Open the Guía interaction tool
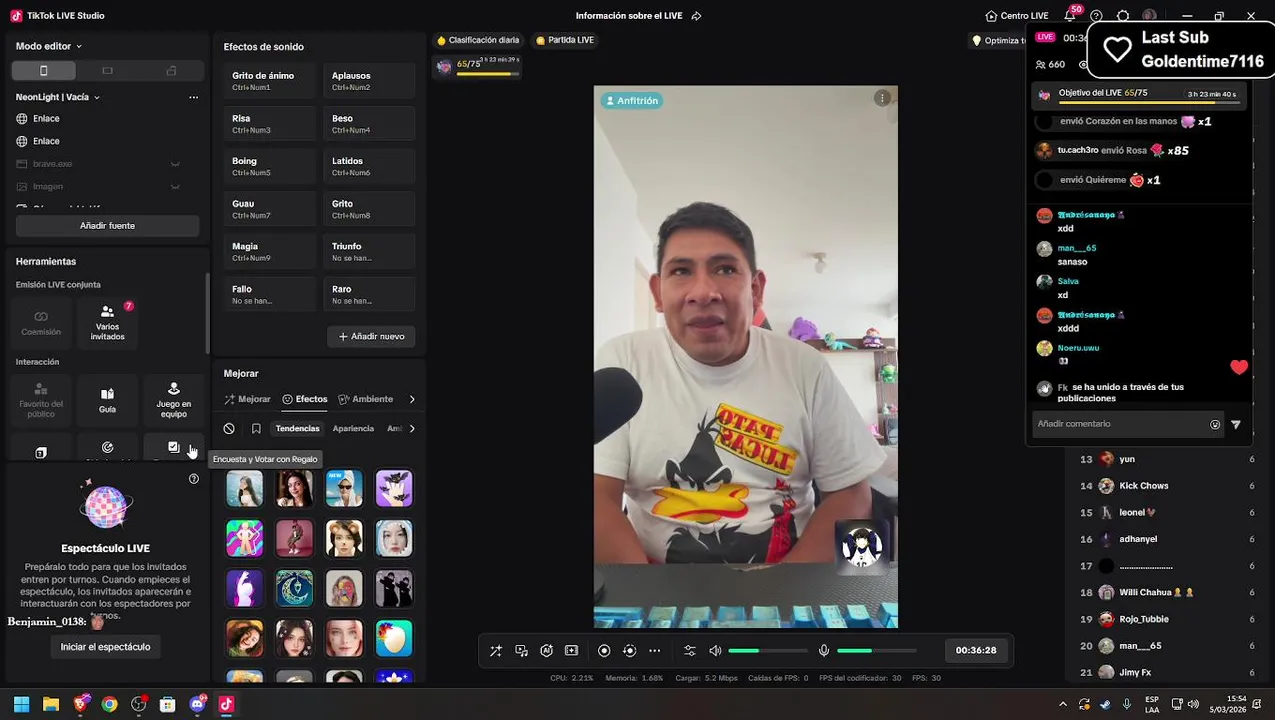The height and width of the screenshot is (720, 1275). click(107, 400)
